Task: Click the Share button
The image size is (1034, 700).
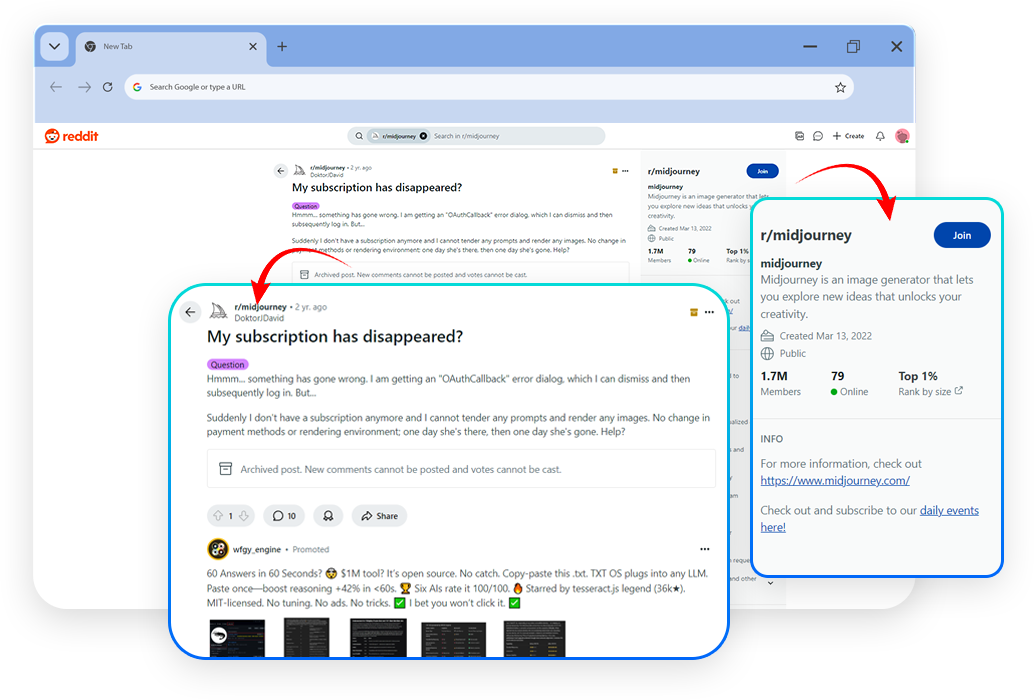Action: [379, 516]
